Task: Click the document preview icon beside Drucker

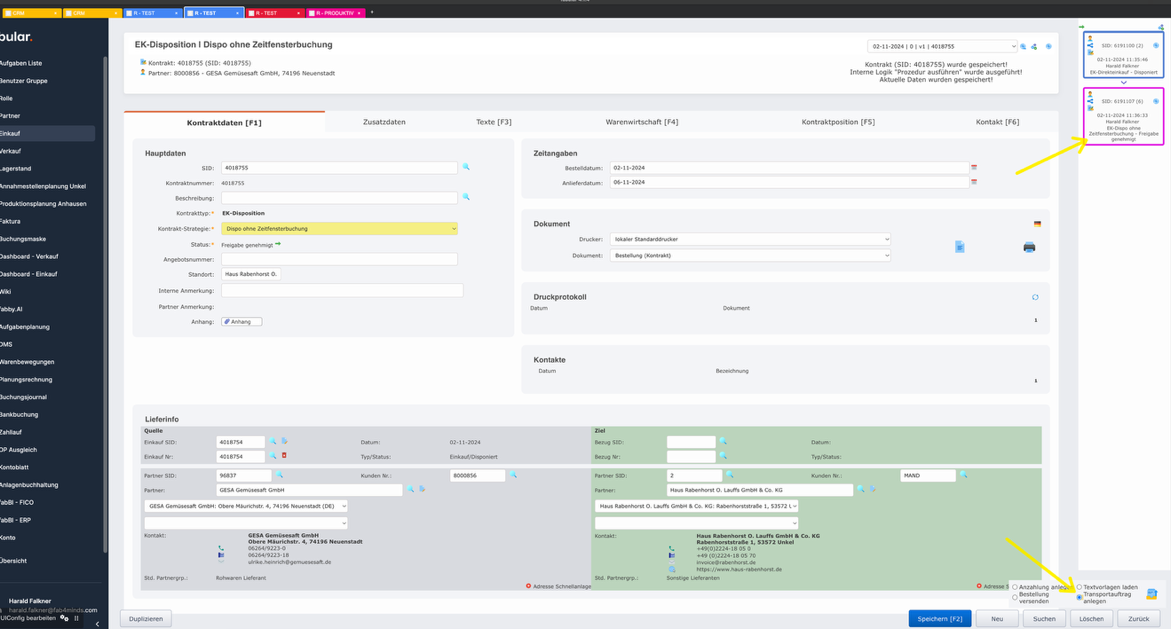Action: coord(959,247)
